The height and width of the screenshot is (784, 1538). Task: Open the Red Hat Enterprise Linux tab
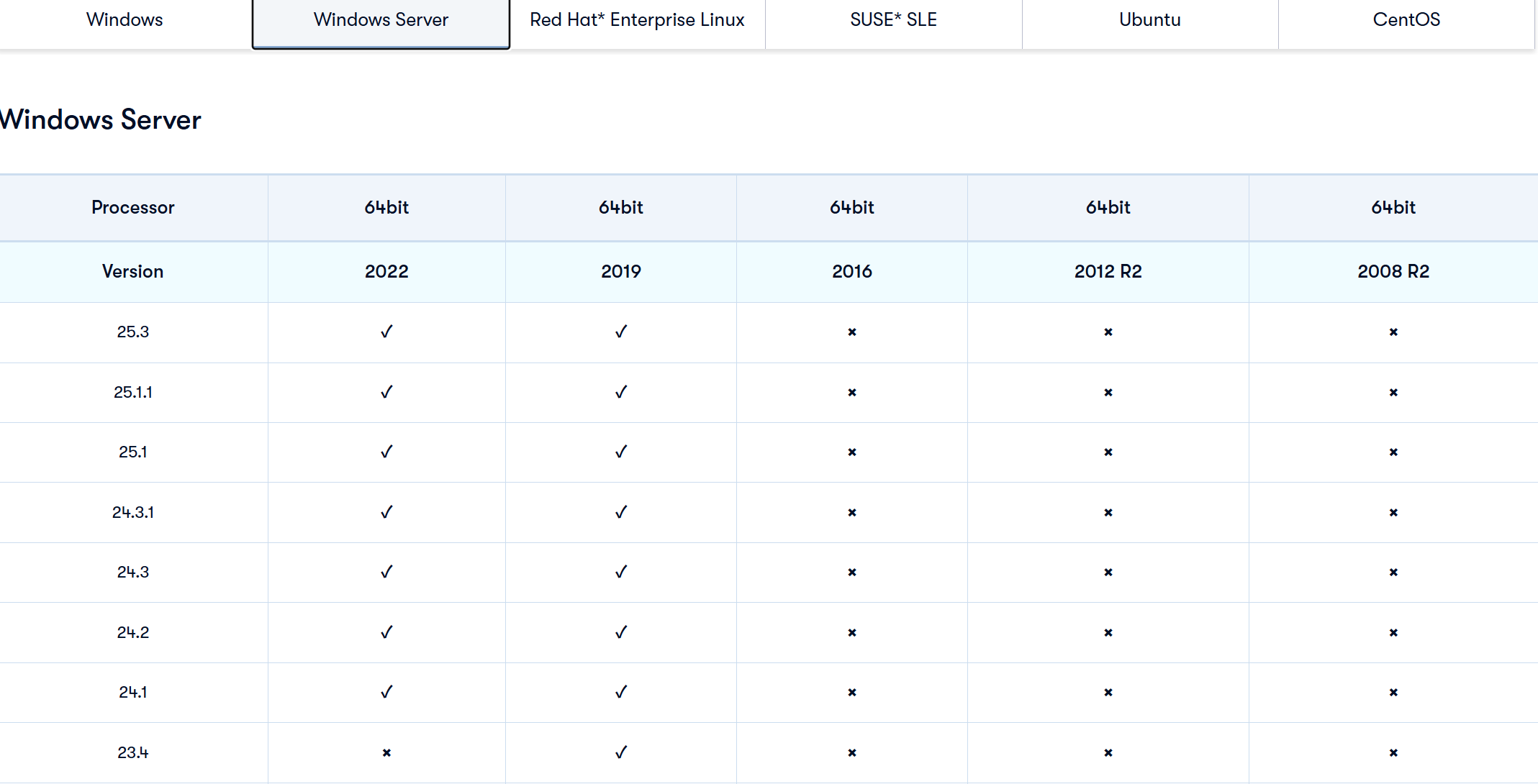click(637, 20)
